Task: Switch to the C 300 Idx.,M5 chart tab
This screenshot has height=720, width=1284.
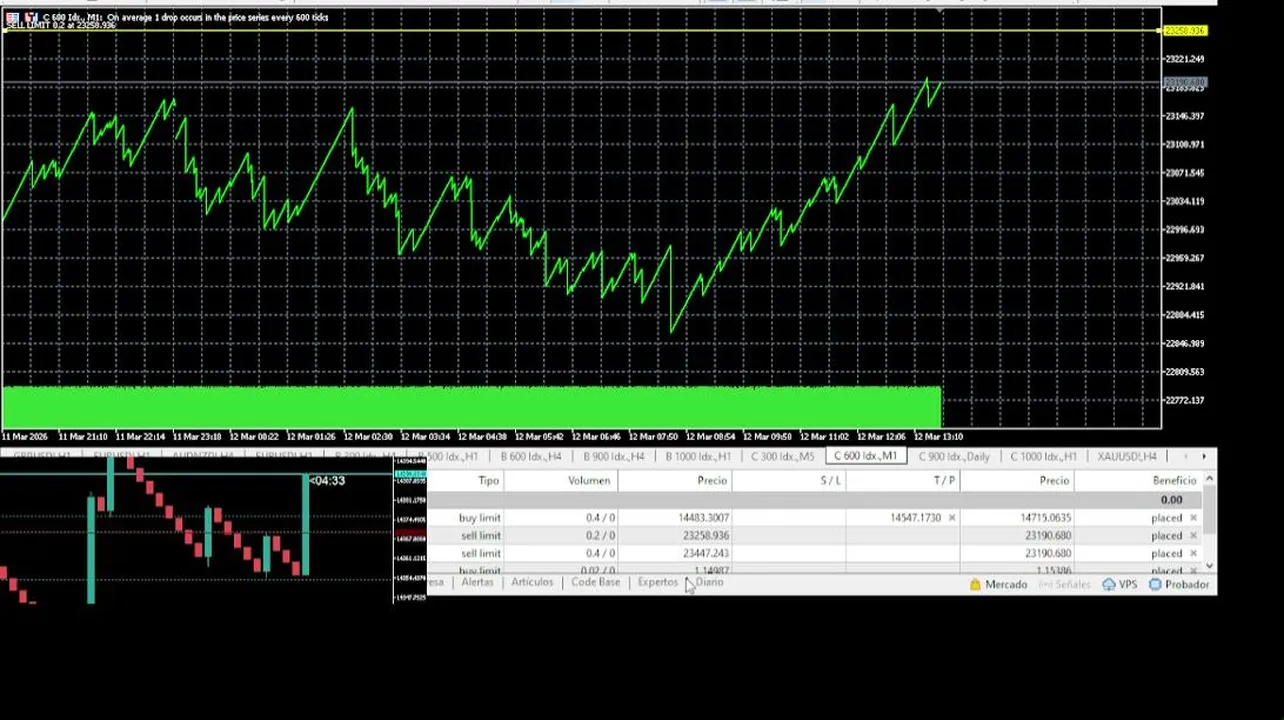Action: [x=782, y=457]
